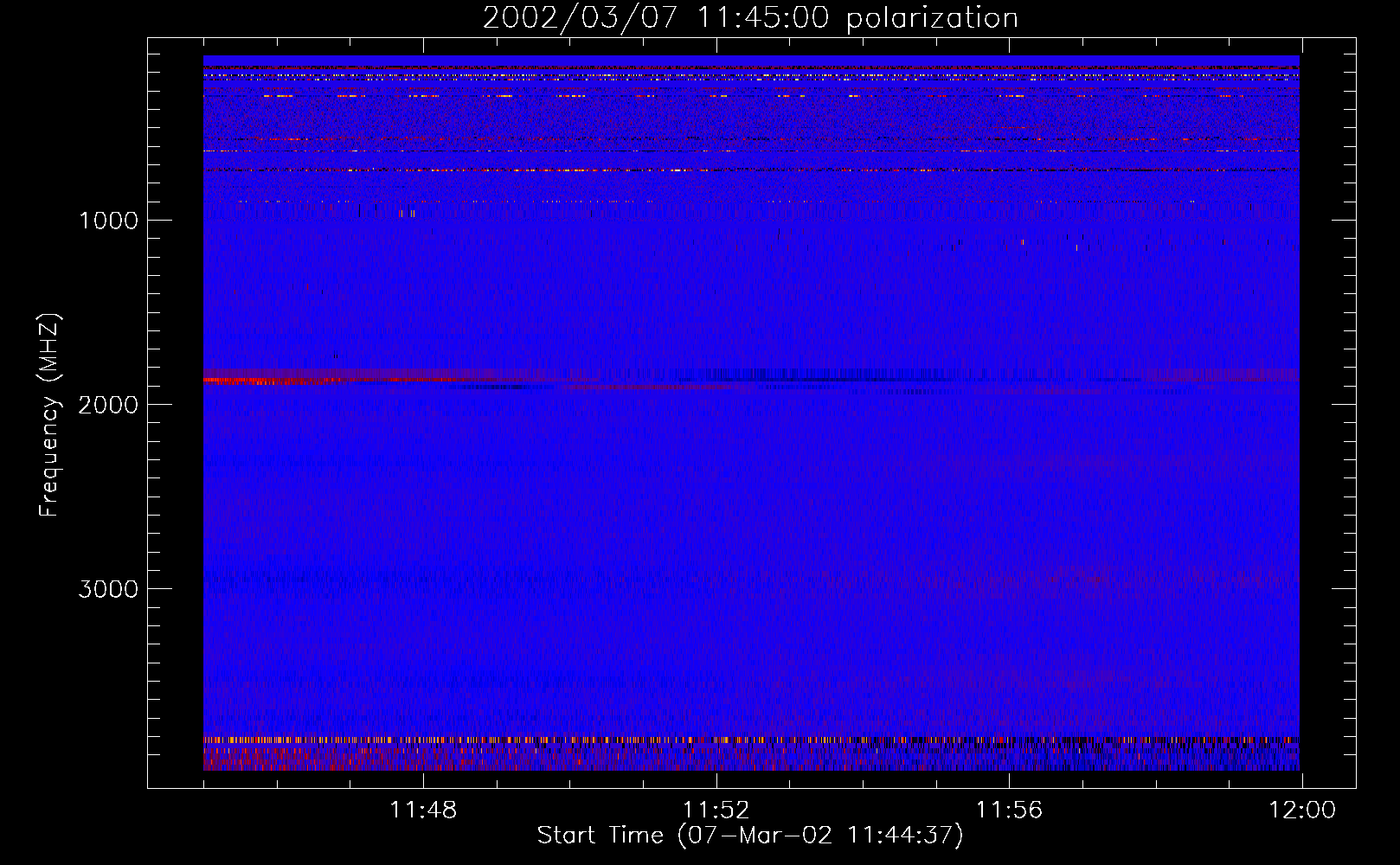Click the 11:56 time axis label

(x=1009, y=811)
